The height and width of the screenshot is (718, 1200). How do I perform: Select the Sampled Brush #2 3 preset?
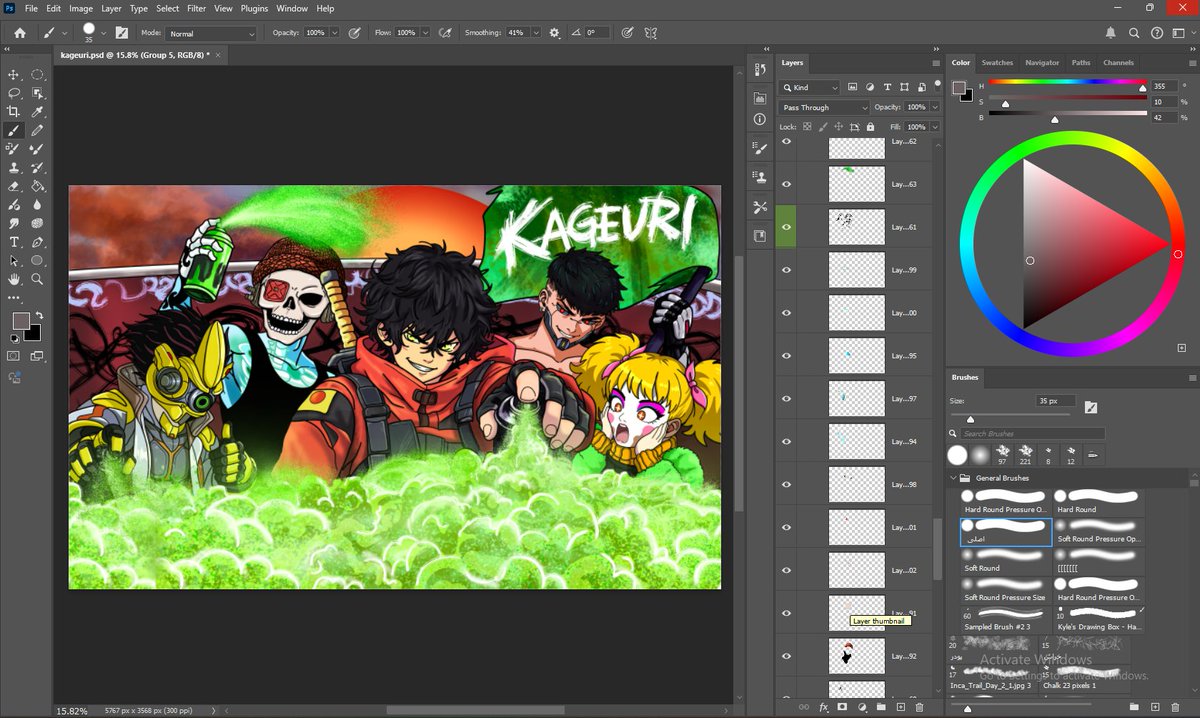coord(1005,618)
